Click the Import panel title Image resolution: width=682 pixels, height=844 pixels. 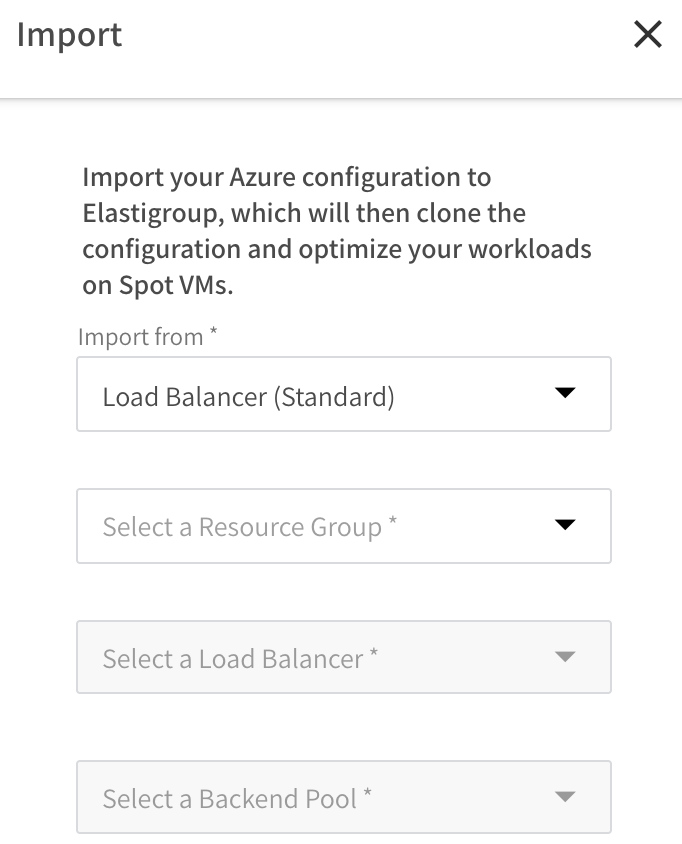69,35
